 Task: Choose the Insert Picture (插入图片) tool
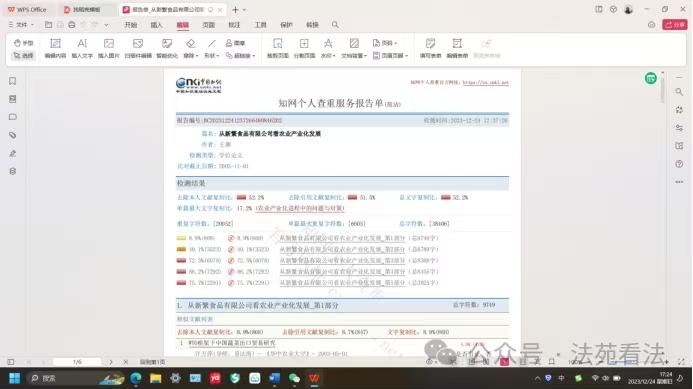pyautogui.click(x=109, y=48)
